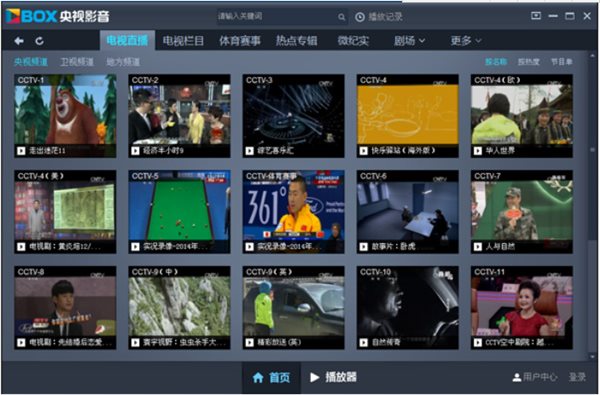Screen dimensions: 600x395
Task: Click play icon beside 华人世界
Action: point(478,151)
